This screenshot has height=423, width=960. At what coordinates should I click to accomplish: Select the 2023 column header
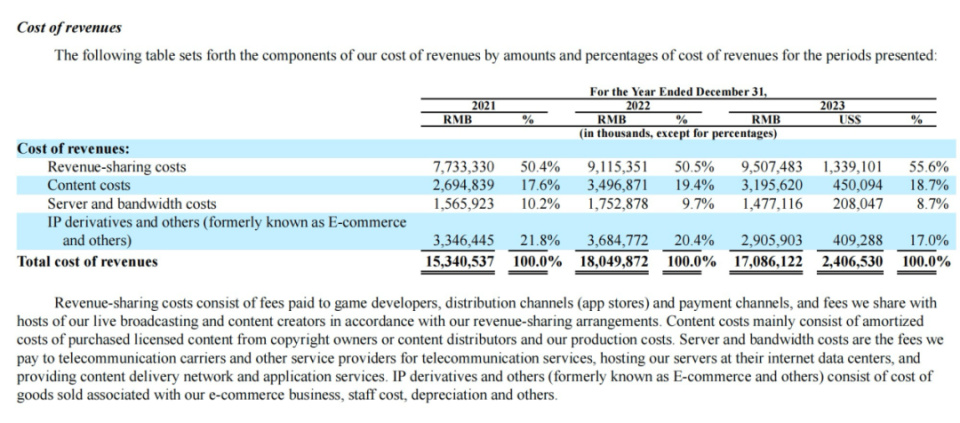[x=832, y=105]
